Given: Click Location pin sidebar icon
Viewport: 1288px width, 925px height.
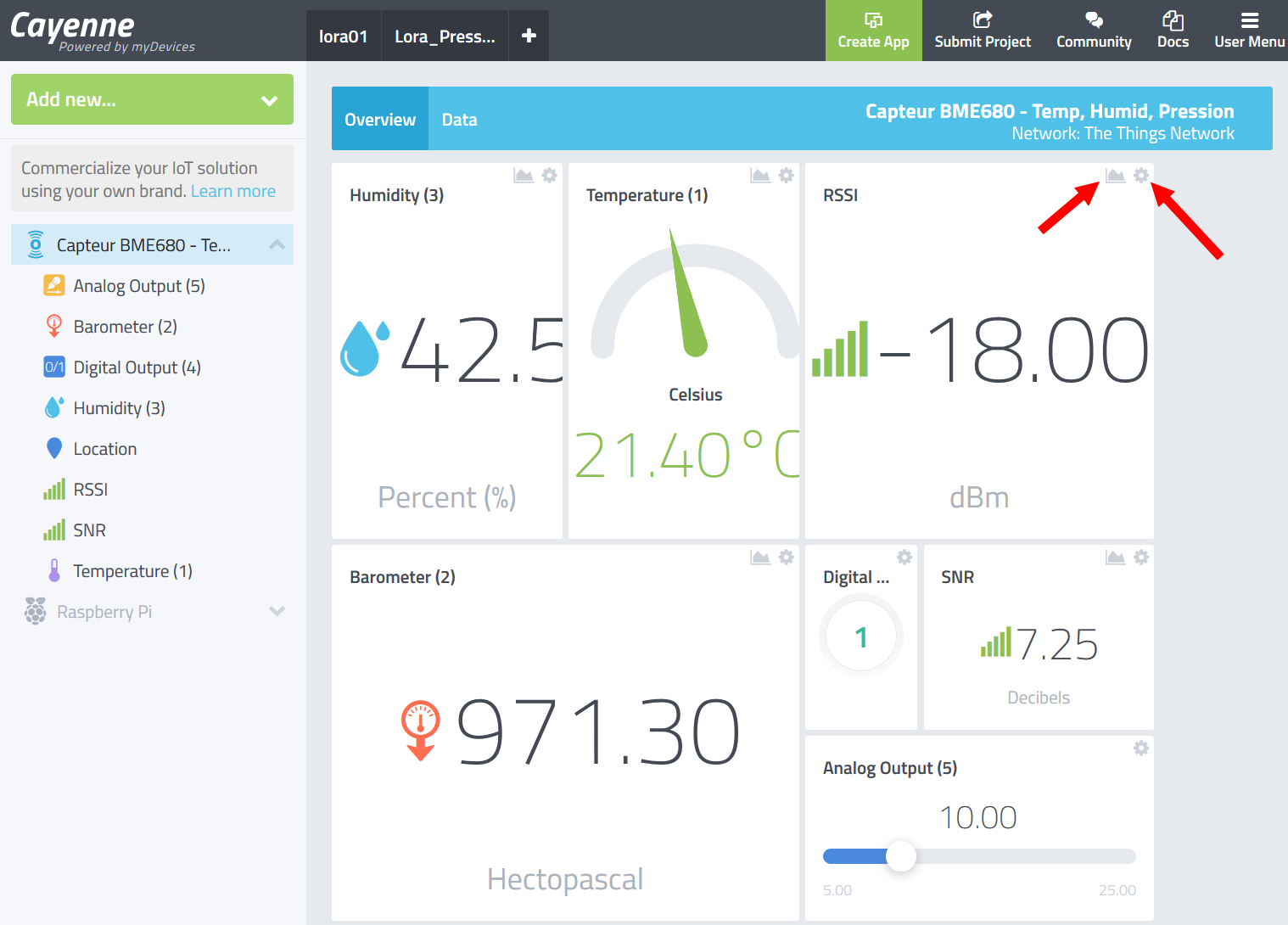Looking at the screenshot, I should click(53, 448).
